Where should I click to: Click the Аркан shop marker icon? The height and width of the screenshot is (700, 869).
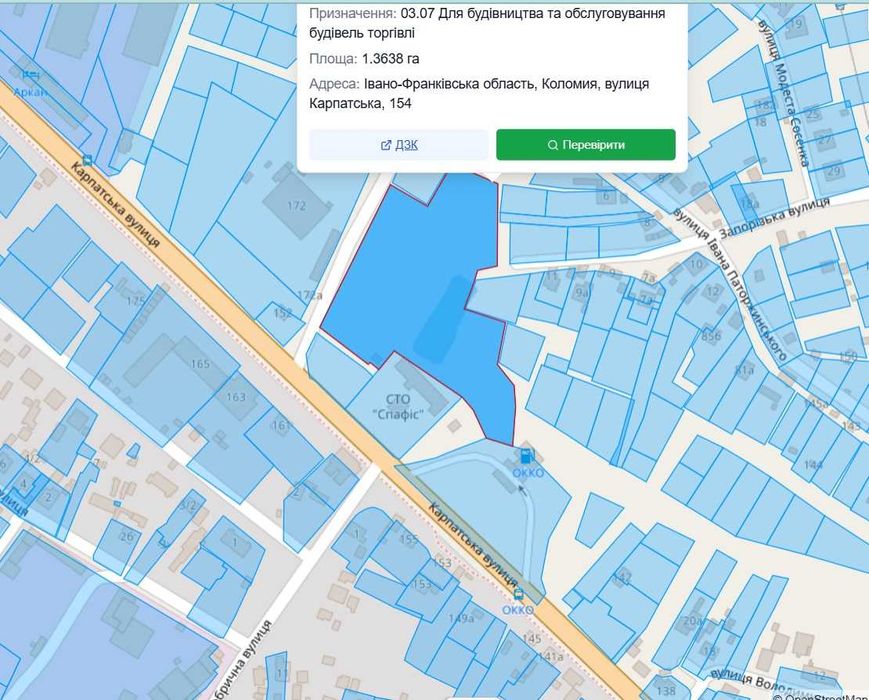[x=29, y=74]
